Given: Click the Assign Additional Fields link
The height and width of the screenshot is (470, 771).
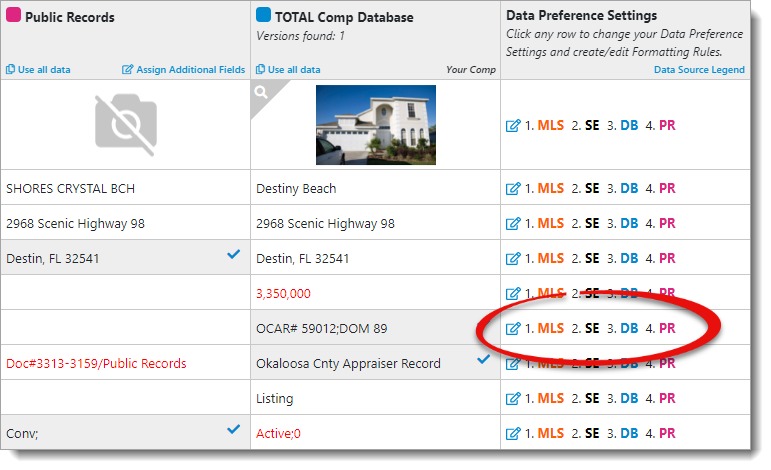Looking at the screenshot, I should tap(190, 70).
